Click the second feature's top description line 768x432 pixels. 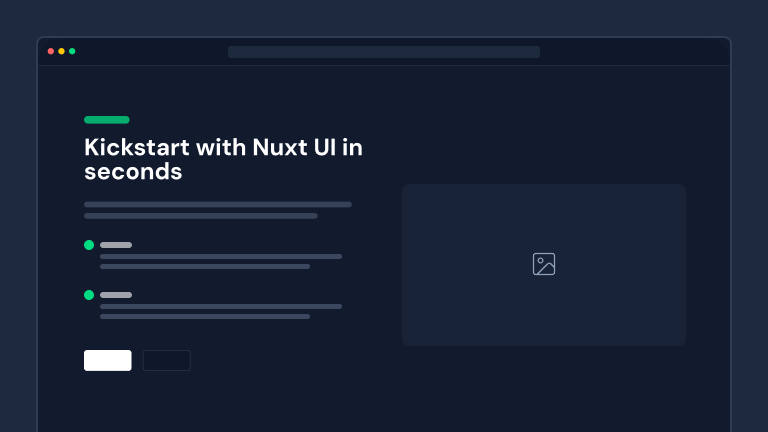click(221, 306)
